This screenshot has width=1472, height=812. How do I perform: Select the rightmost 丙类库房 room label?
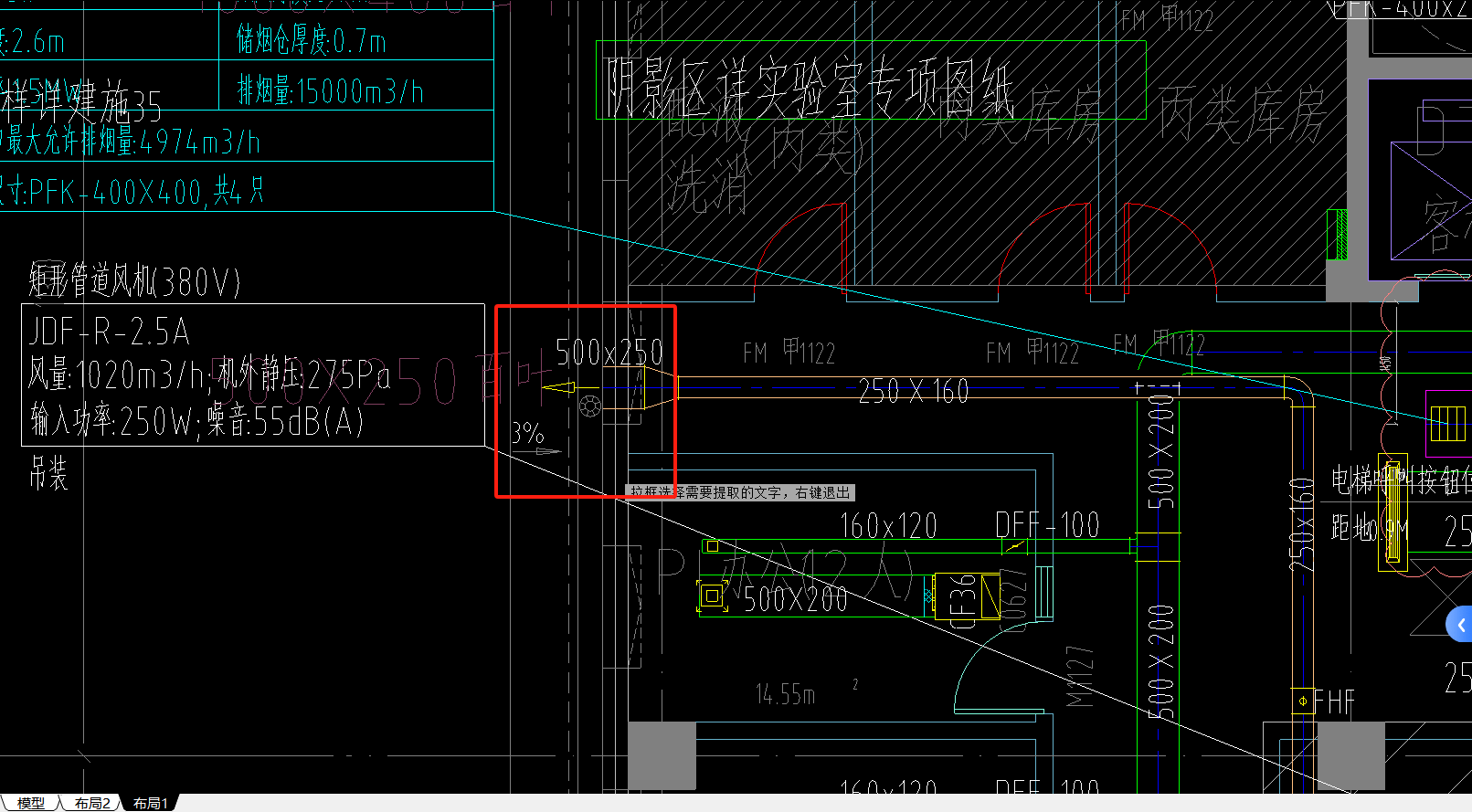(1242, 115)
